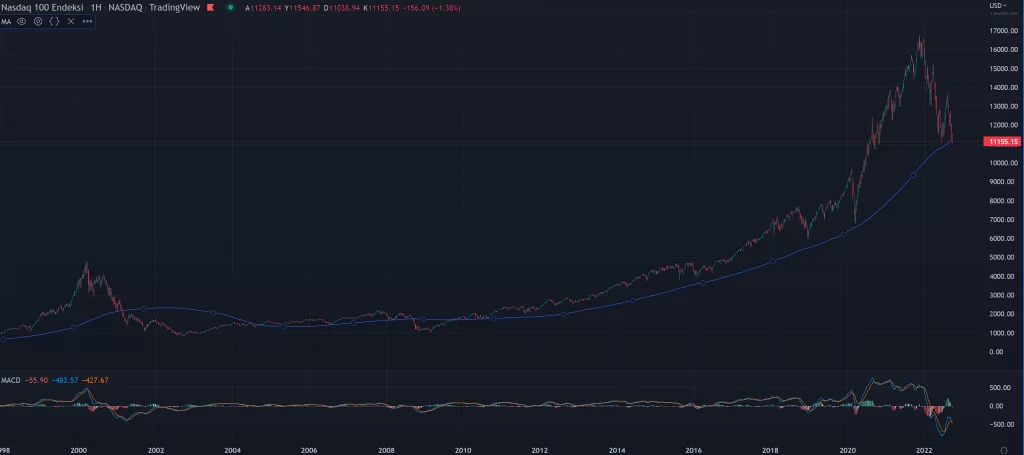Click the 11155.15 current price label
This screenshot has height=455, width=1024.
(x=1001, y=142)
